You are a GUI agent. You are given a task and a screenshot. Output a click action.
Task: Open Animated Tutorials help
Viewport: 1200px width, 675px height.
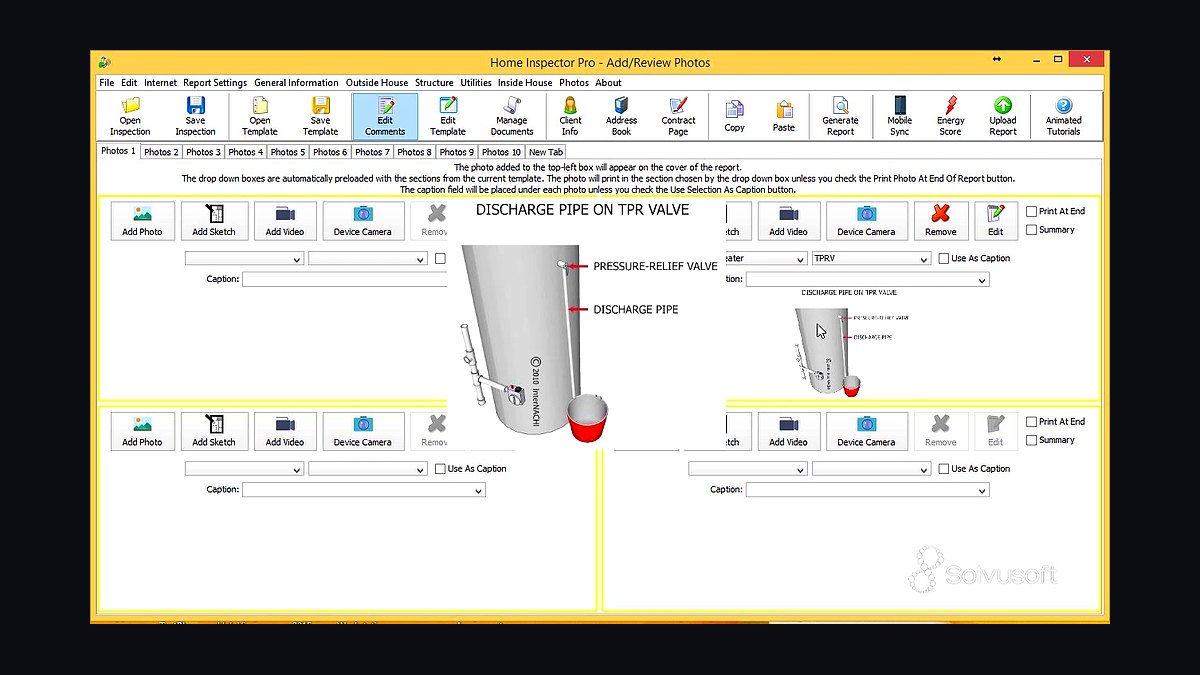1063,116
